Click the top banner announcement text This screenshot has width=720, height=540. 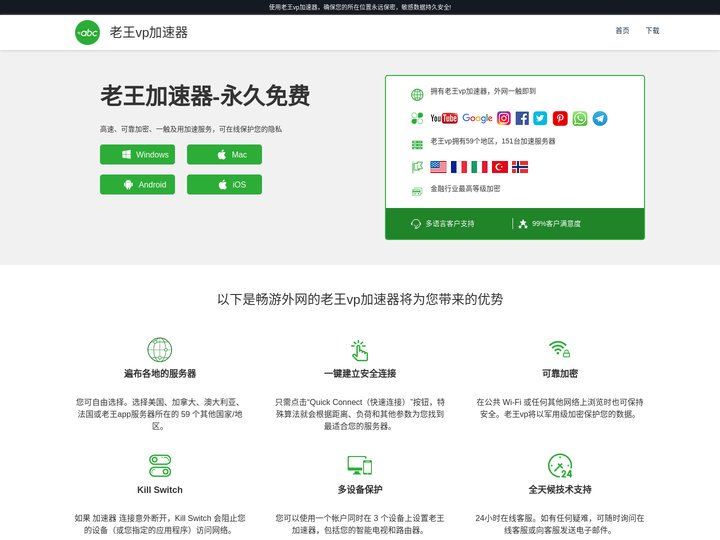(x=360, y=7)
